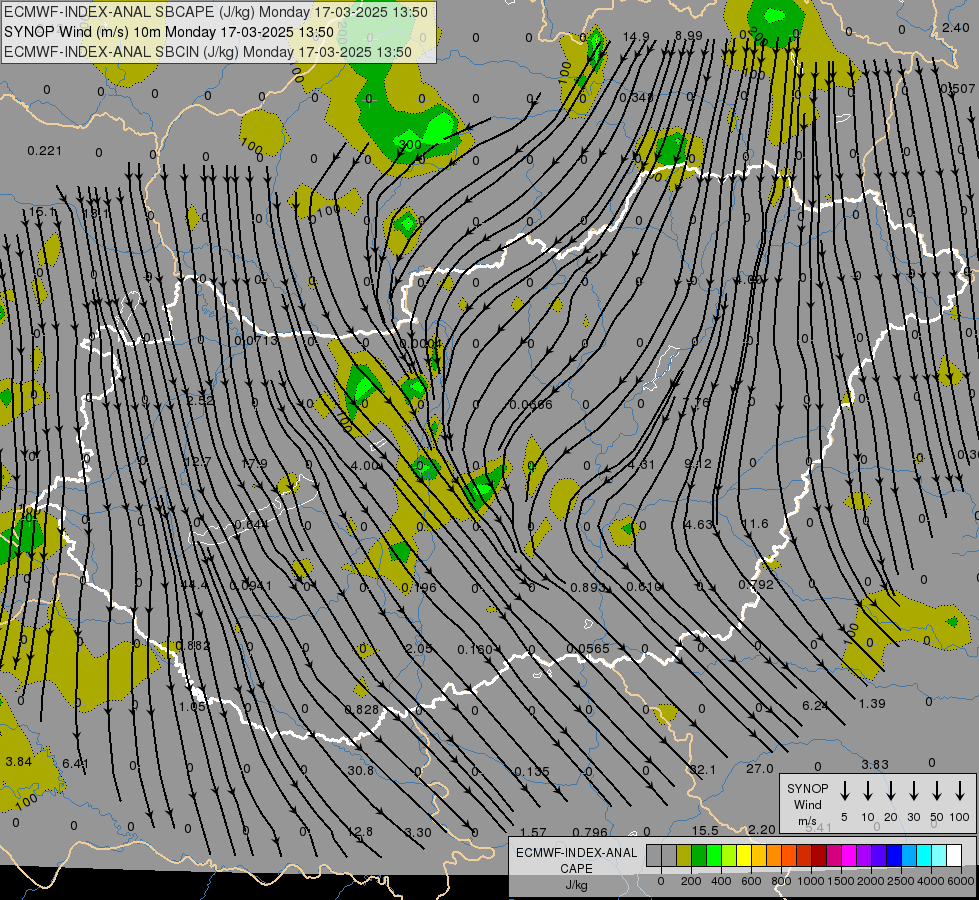Click the value '32.1' on the map
The width and height of the screenshot is (979, 900).
click(702, 769)
